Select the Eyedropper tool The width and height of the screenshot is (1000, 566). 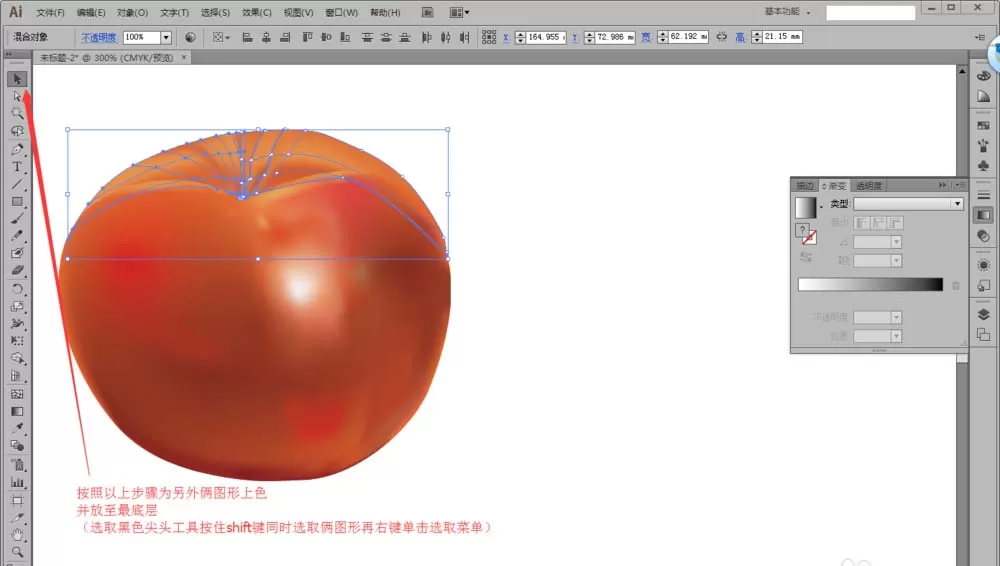pos(17,428)
